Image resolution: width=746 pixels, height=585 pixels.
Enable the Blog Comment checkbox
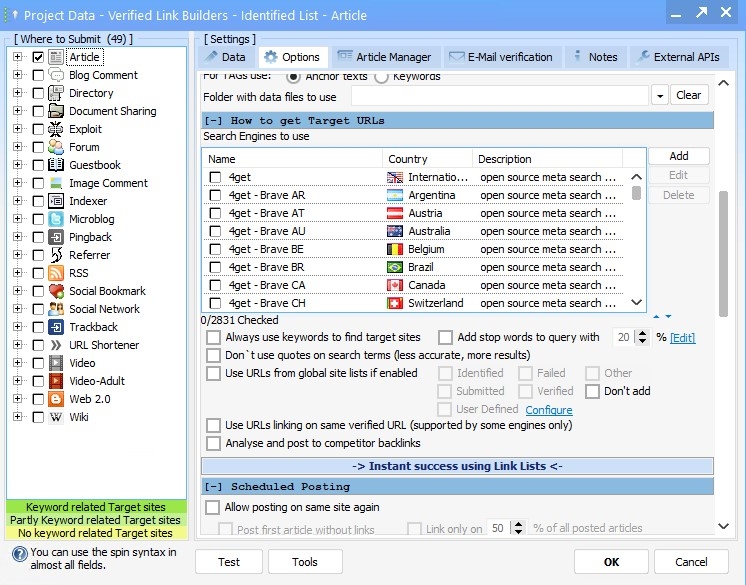(x=38, y=75)
